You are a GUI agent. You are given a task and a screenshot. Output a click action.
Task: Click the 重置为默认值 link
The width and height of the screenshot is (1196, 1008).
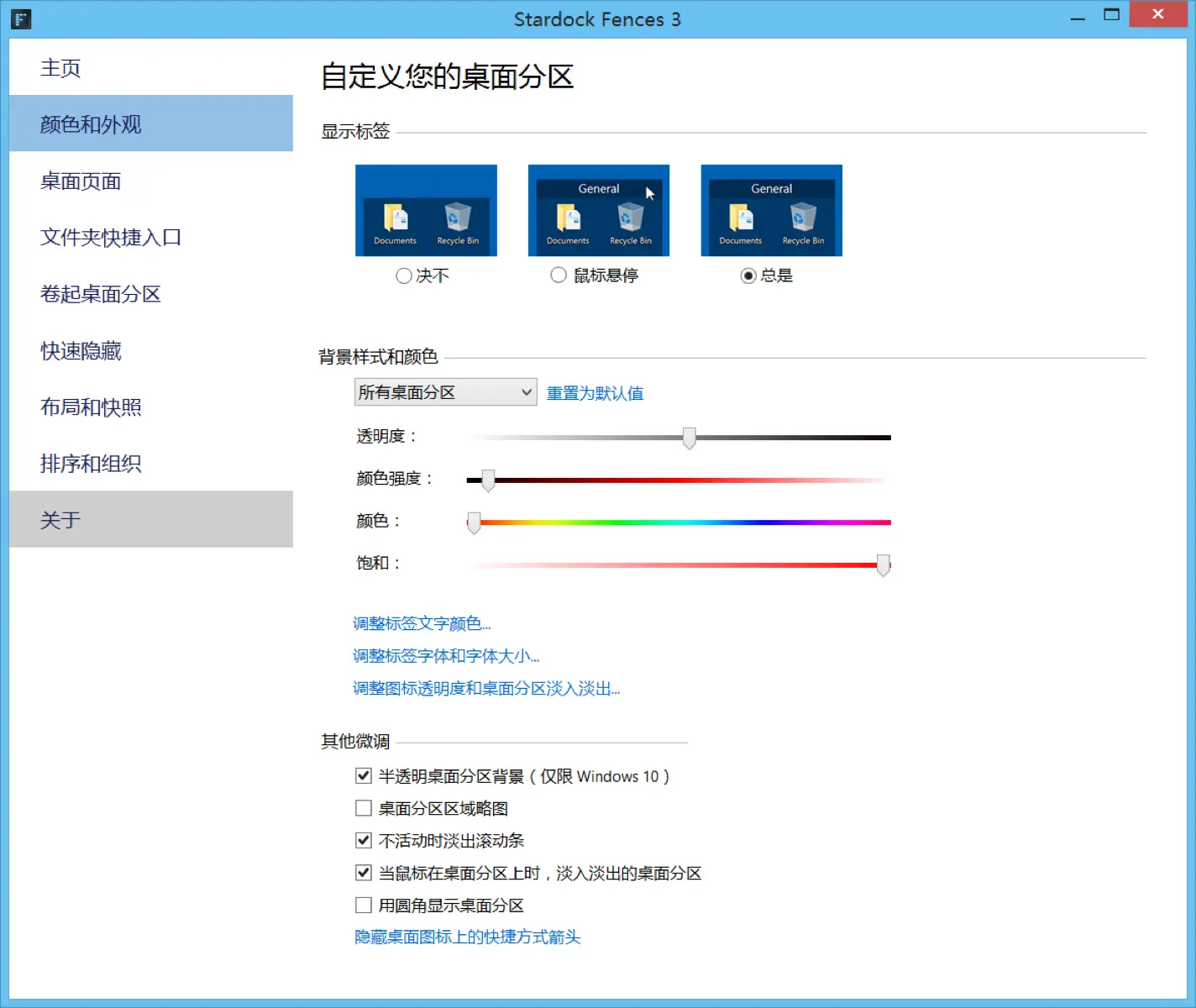tap(595, 393)
